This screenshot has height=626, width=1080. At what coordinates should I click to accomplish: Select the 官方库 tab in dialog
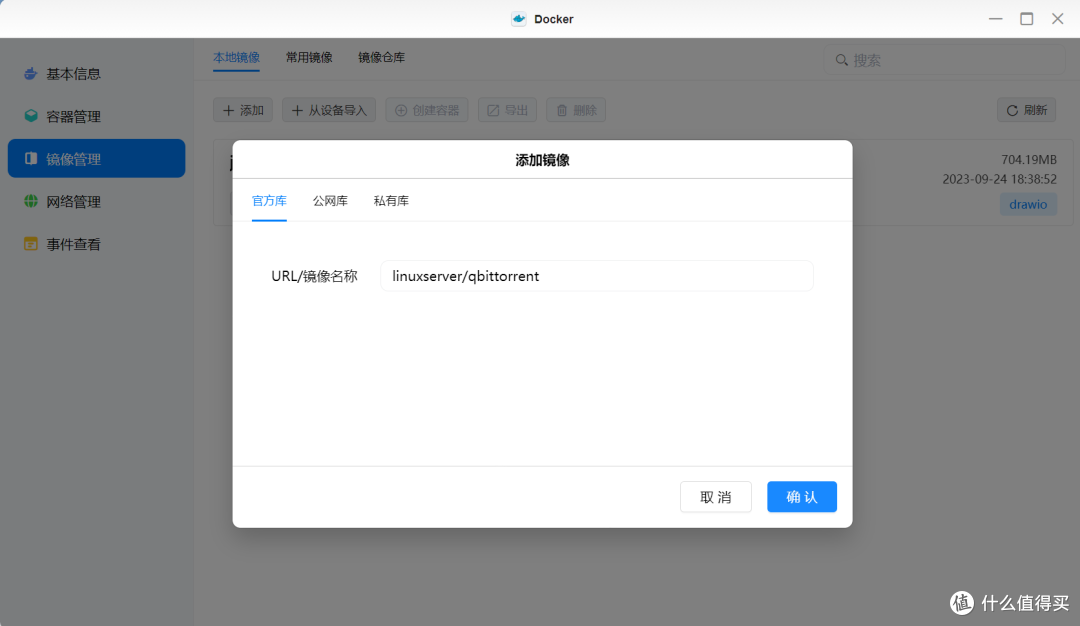269,201
